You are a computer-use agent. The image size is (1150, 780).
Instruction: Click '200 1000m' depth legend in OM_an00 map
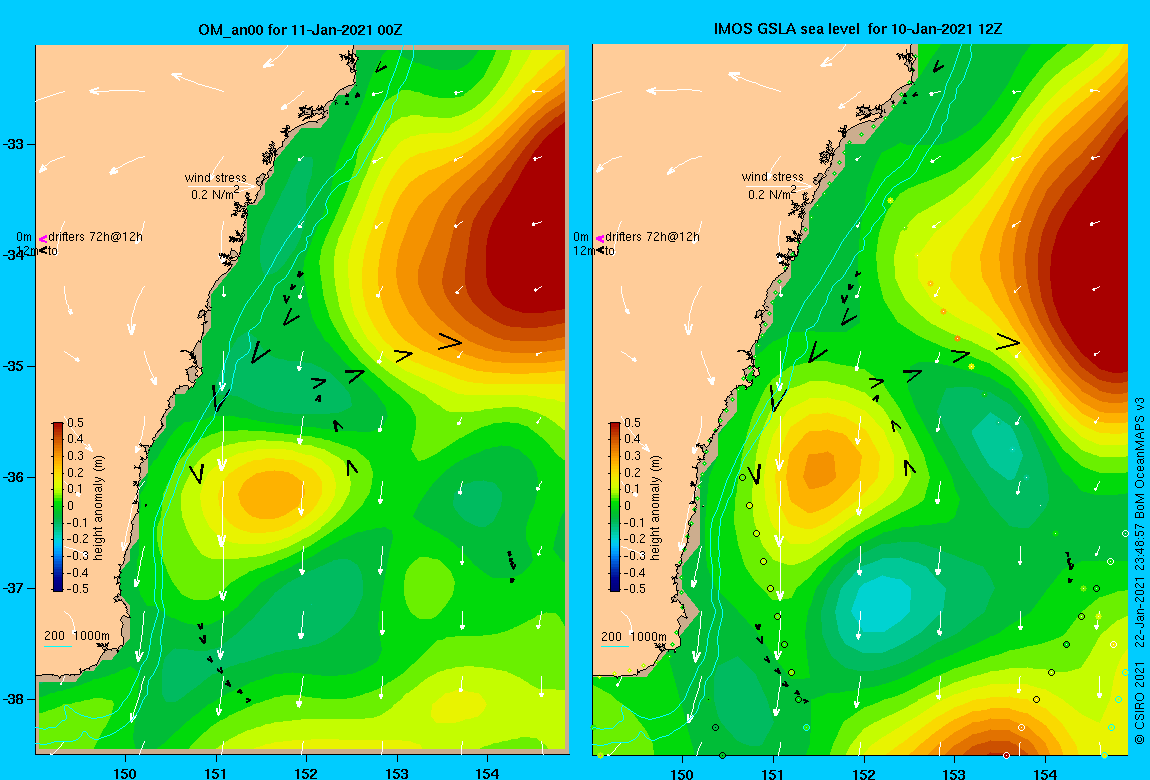pos(77,636)
